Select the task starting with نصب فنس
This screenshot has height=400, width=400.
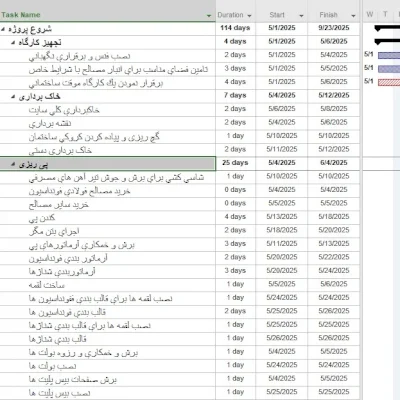tap(79, 56)
